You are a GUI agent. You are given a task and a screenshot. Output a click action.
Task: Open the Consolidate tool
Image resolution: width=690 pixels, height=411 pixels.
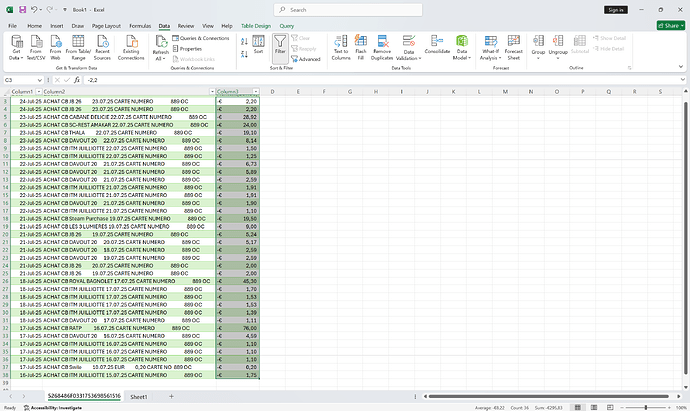click(x=437, y=44)
